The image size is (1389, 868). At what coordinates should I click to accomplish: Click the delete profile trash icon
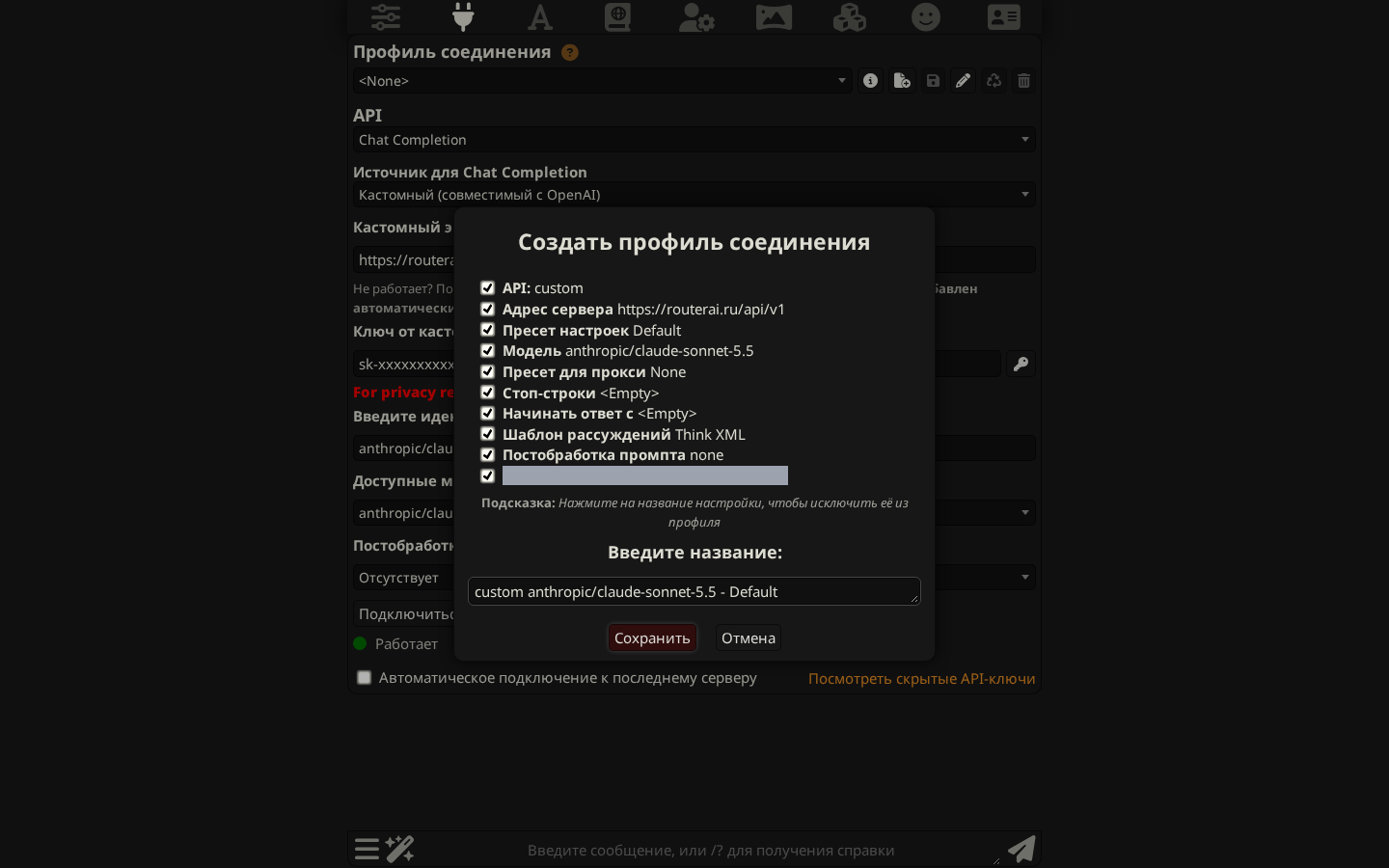tap(1024, 81)
